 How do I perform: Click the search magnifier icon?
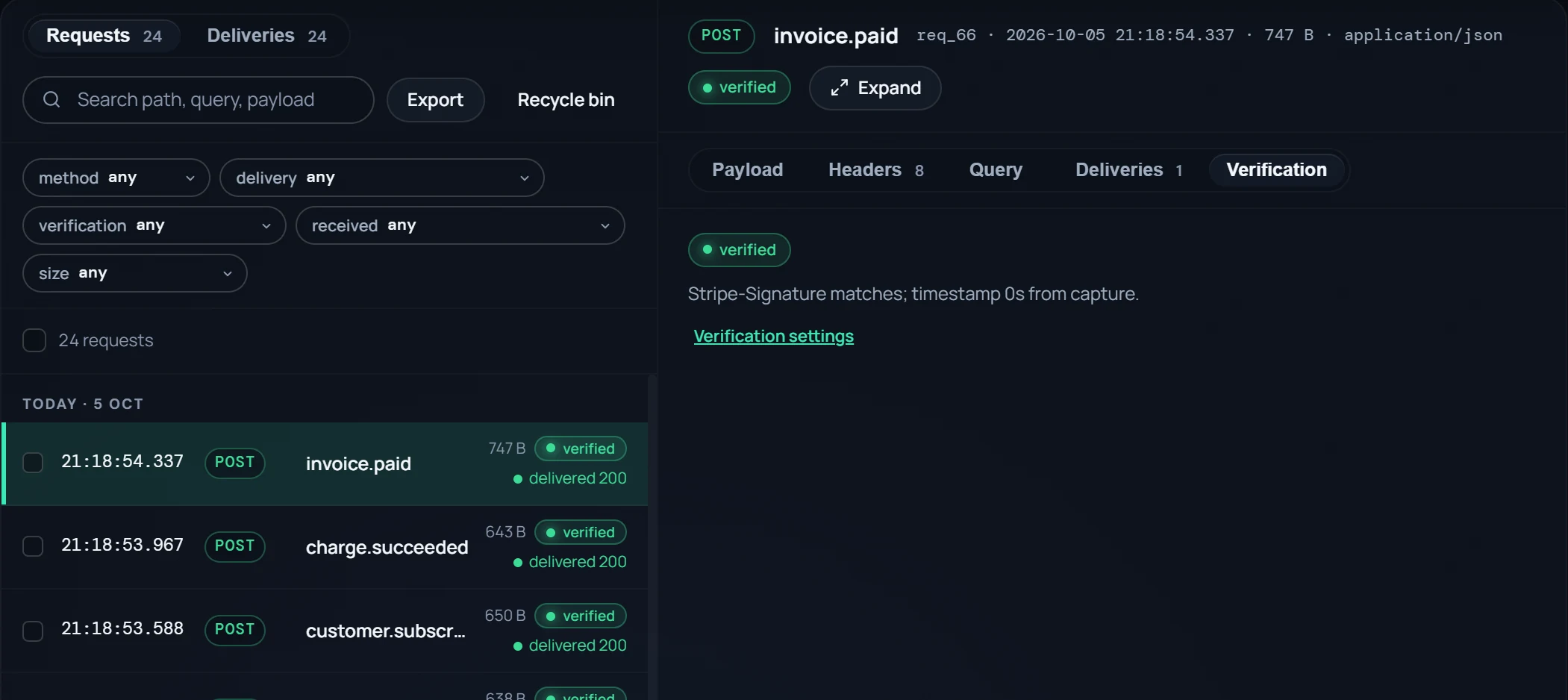tap(51, 99)
